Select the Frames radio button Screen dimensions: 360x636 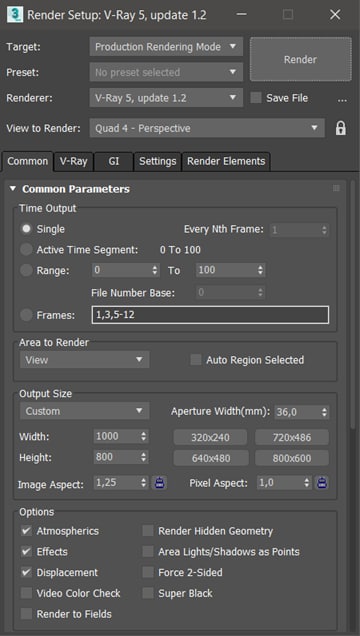(x=26, y=315)
